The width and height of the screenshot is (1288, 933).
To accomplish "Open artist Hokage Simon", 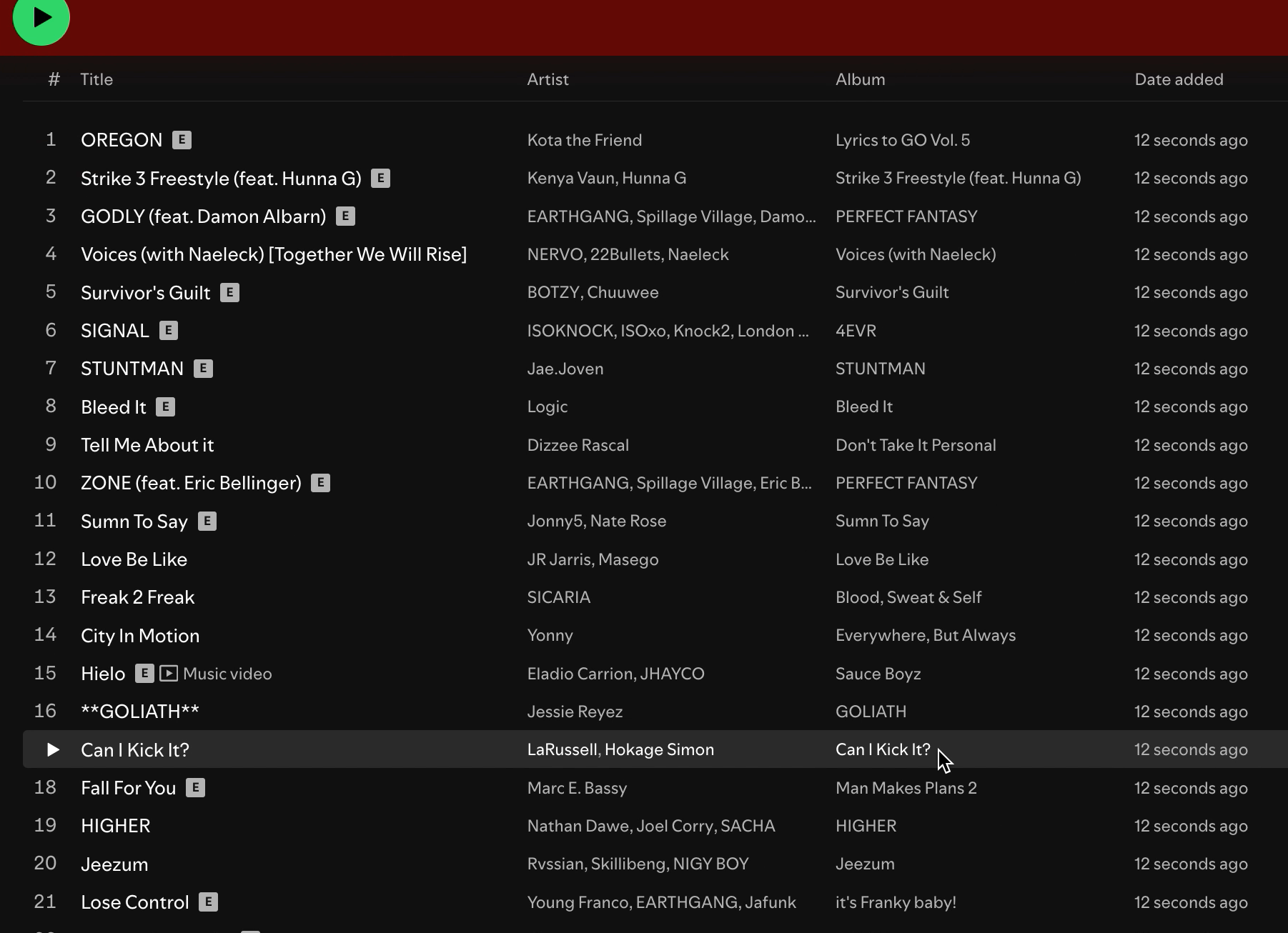I will [x=659, y=749].
